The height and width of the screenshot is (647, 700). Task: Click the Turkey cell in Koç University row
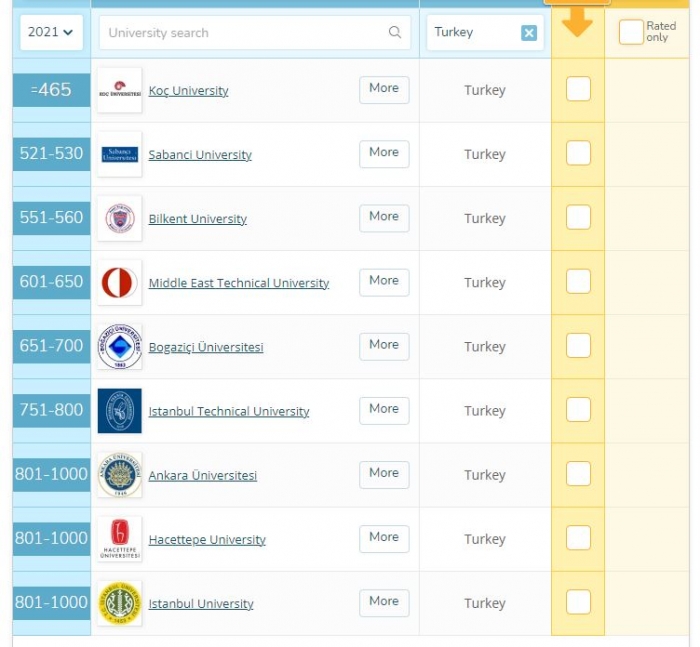click(x=485, y=90)
